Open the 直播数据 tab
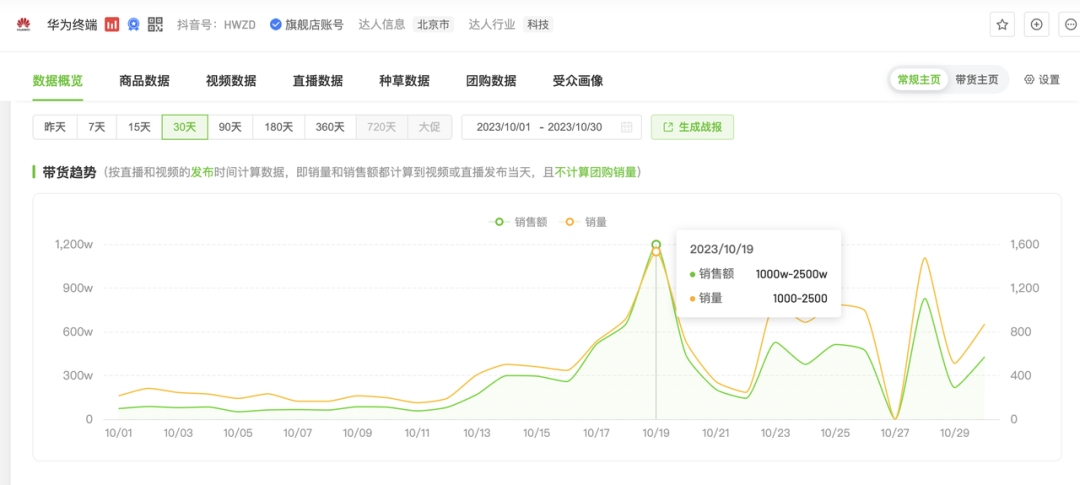 tap(318, 81)
